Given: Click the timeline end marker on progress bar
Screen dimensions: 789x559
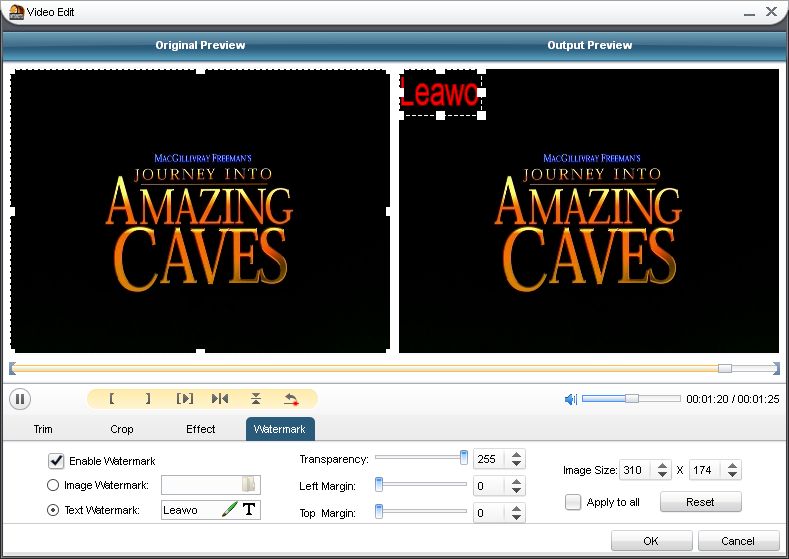Looking at the screenshot, I should click(x=776, y=369).
